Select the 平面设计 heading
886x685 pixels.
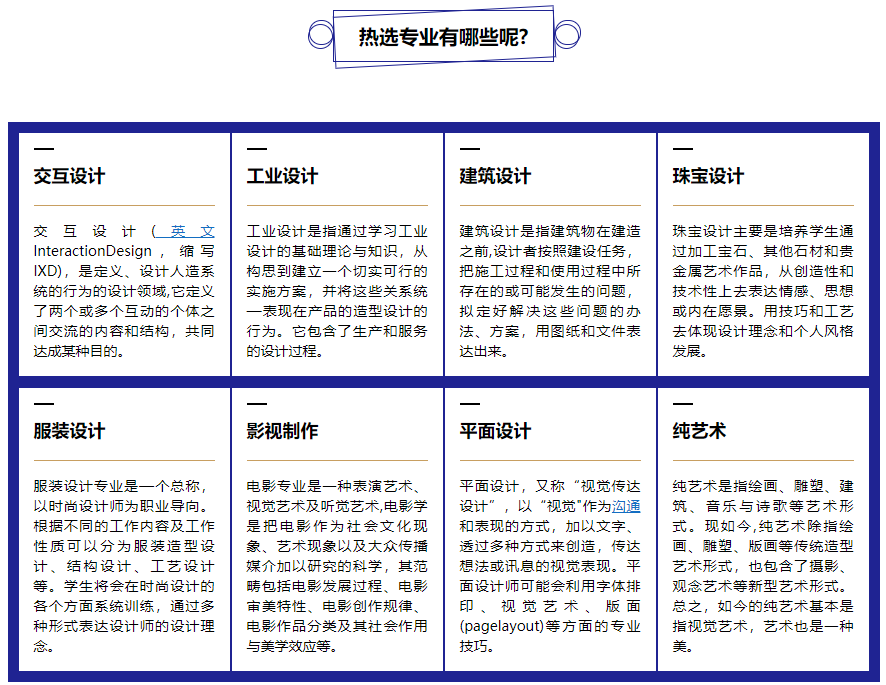(x=495, y=431)
